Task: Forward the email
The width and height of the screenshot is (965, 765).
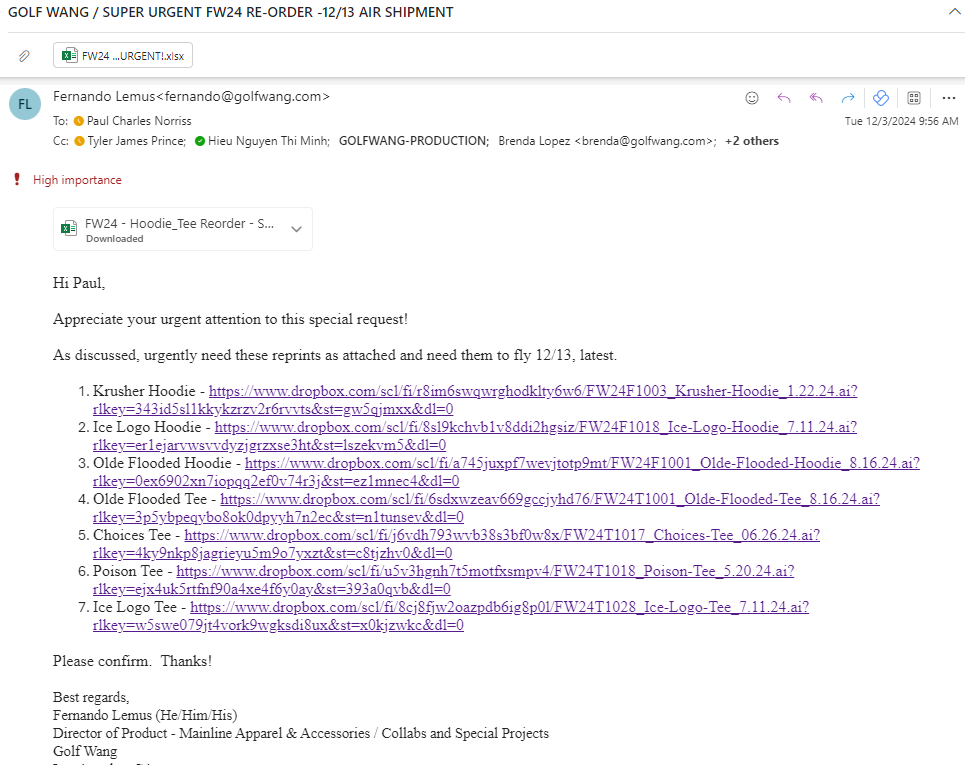Action: click(x=848, y=98)
